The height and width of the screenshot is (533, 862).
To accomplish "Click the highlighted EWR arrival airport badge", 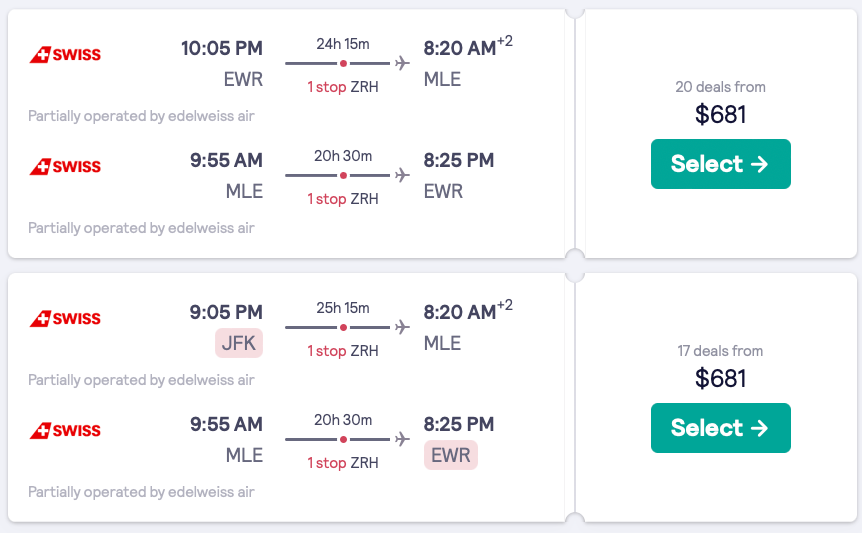I will [x=450, y=456].
